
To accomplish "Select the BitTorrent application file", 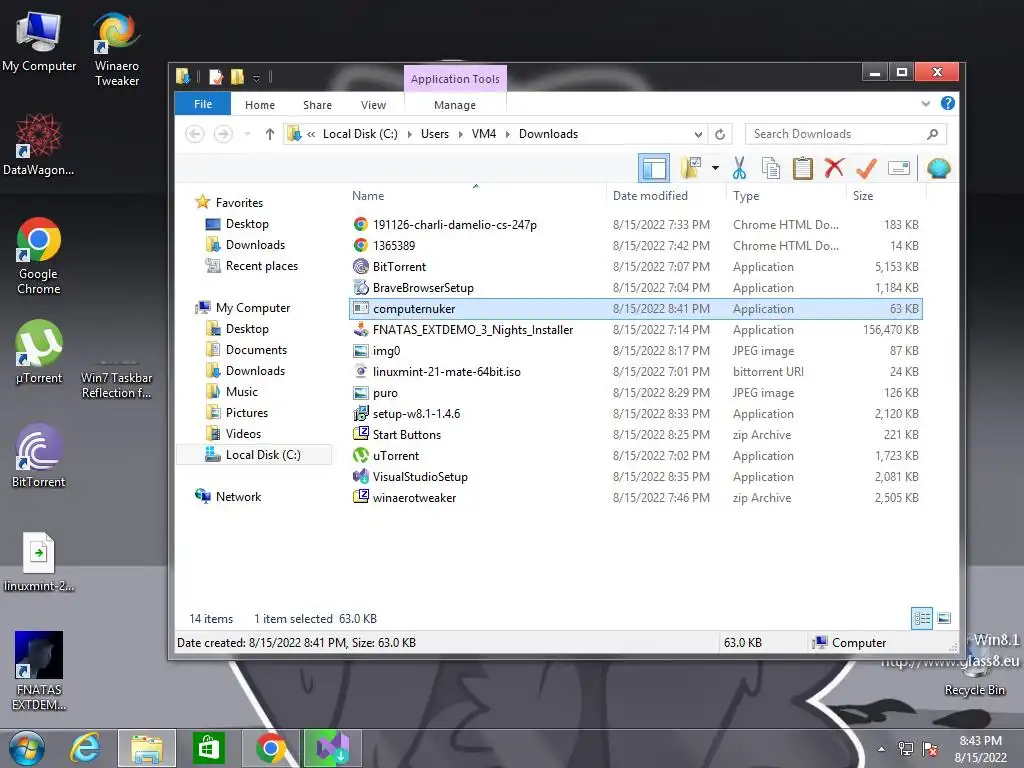I will pyautogui.click(x=636, y=266).
